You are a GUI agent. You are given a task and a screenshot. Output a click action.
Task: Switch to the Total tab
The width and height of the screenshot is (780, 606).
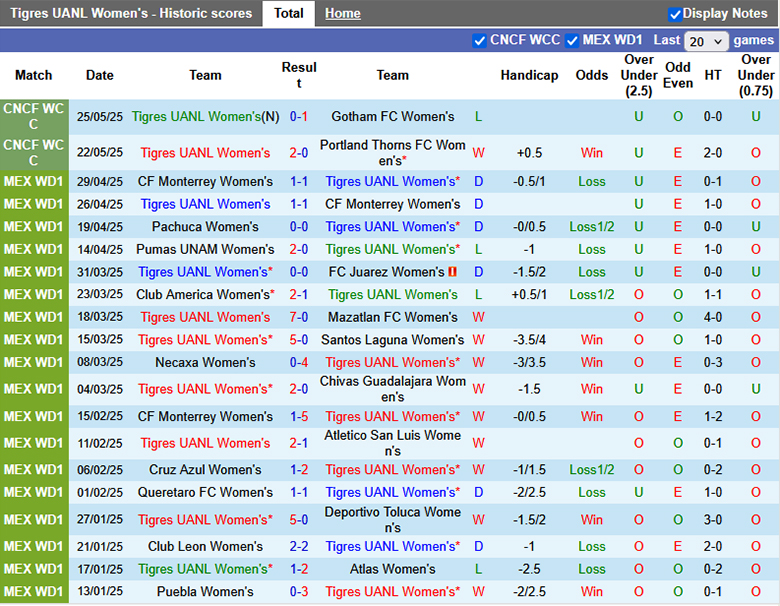click(289, 13)
